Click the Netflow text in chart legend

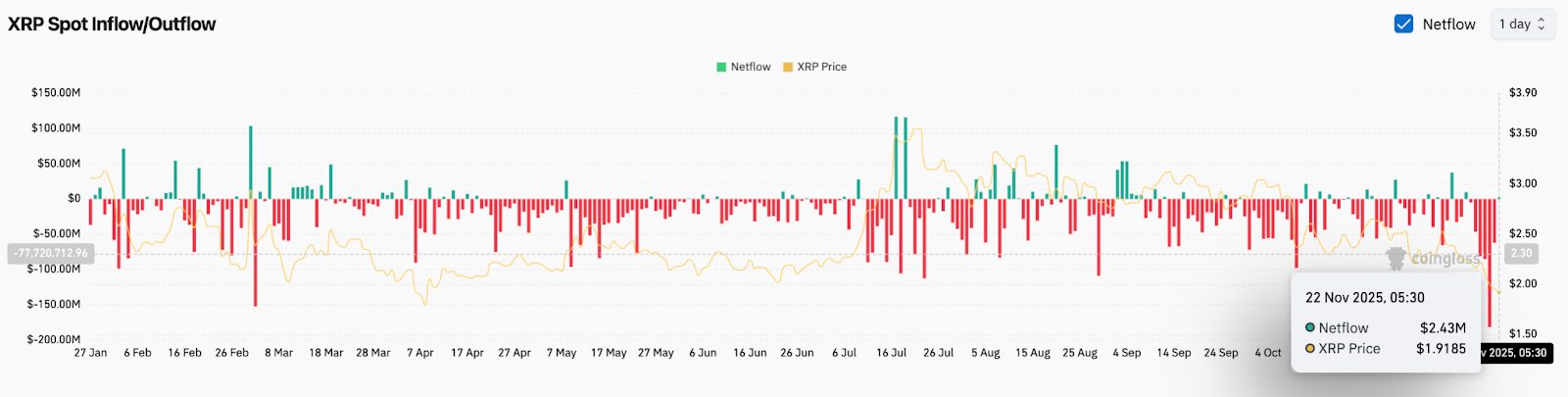tap(751, 68)
